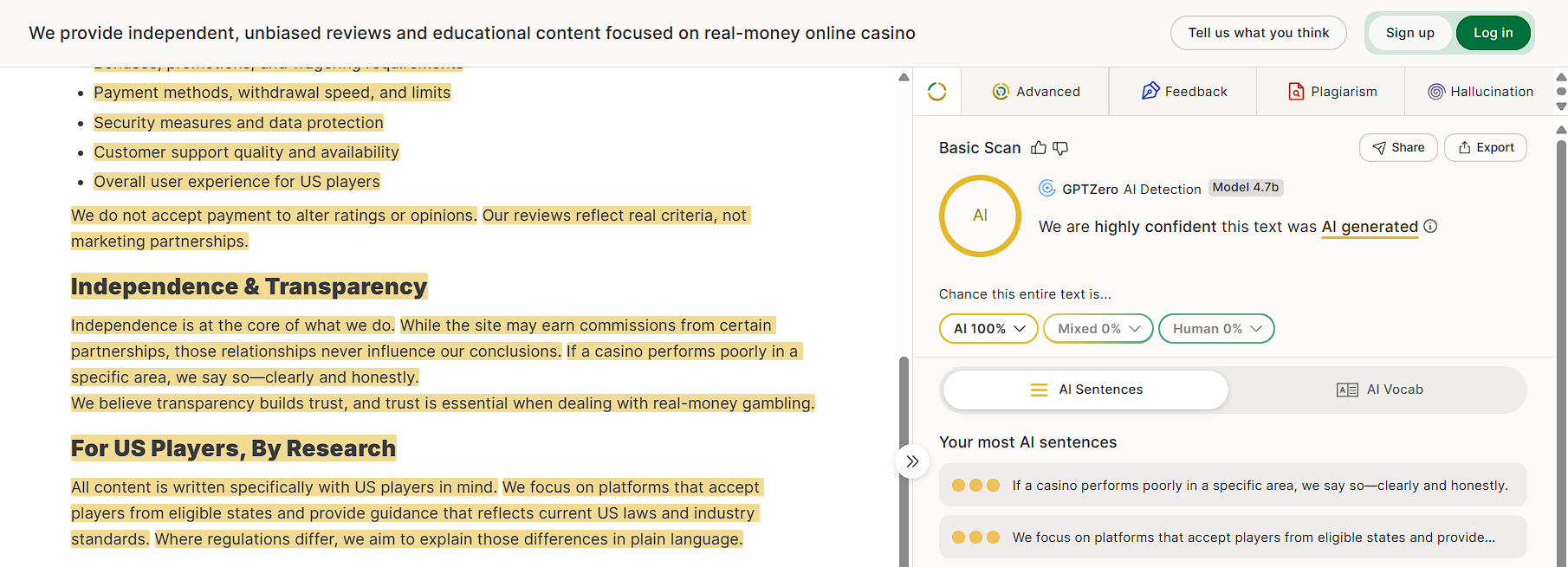Expand the AI 100% dropdown
Image resolution: width=1568 pixels, height=567 pixels.
[988, 329]
